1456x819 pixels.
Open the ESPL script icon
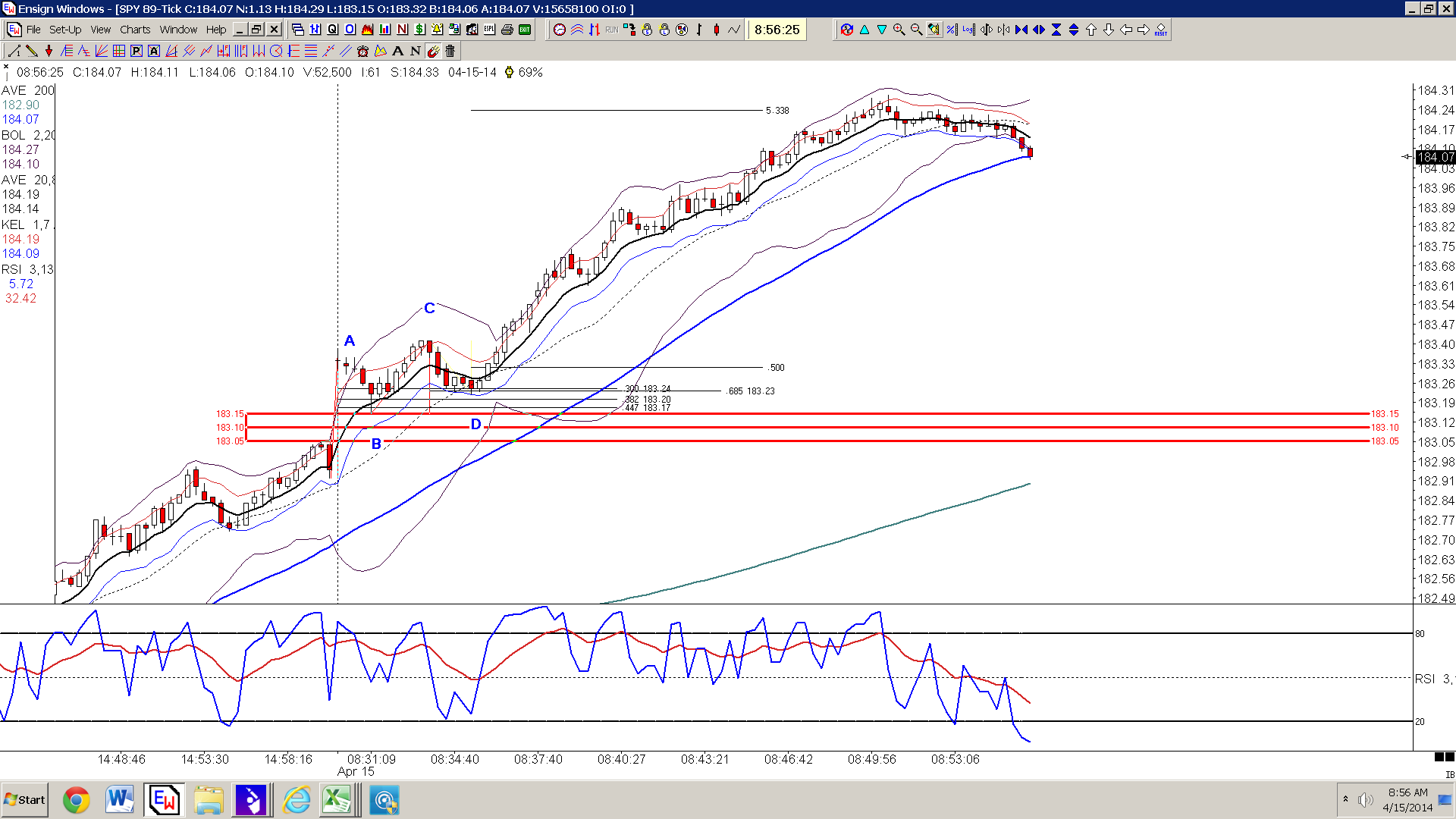(x=489, y=30)
